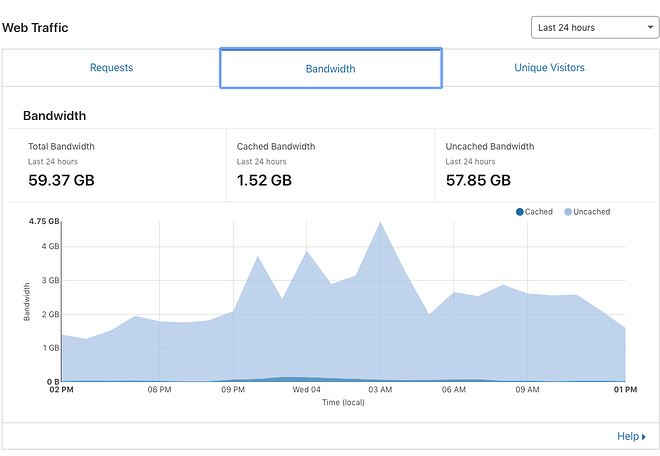This screenshot has height=456, width=660.
Task: Click the dark blue Cached legend dot
Action: coord(519,212)
